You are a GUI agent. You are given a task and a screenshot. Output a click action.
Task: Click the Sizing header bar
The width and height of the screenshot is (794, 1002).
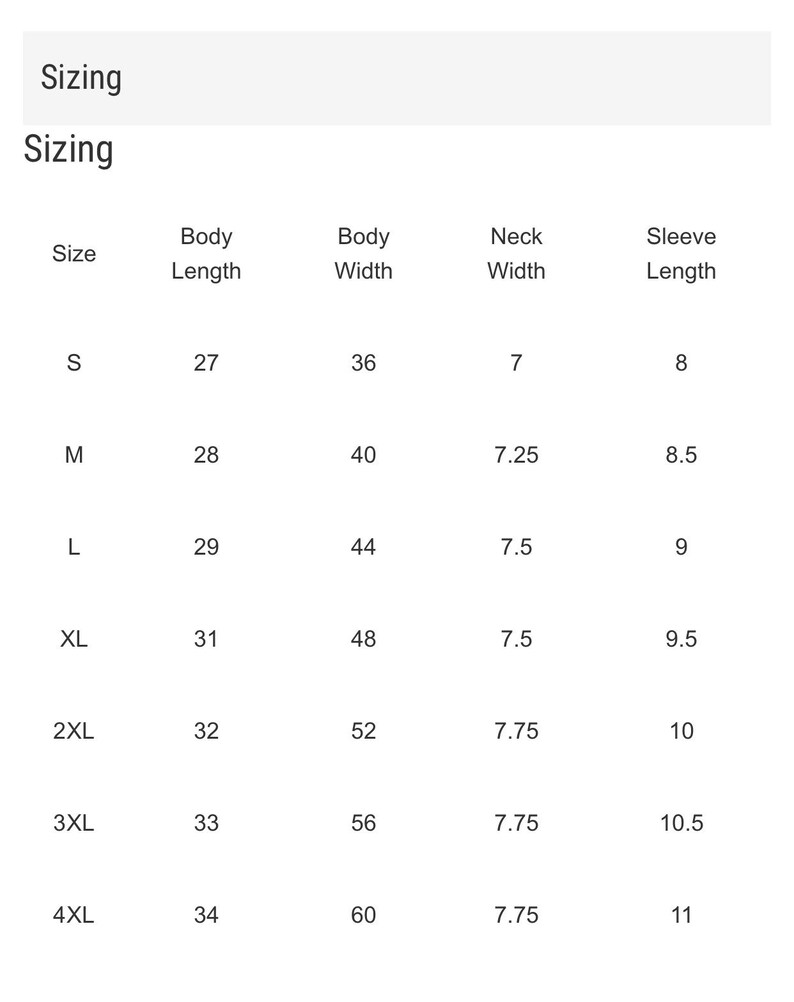(397, 78)
